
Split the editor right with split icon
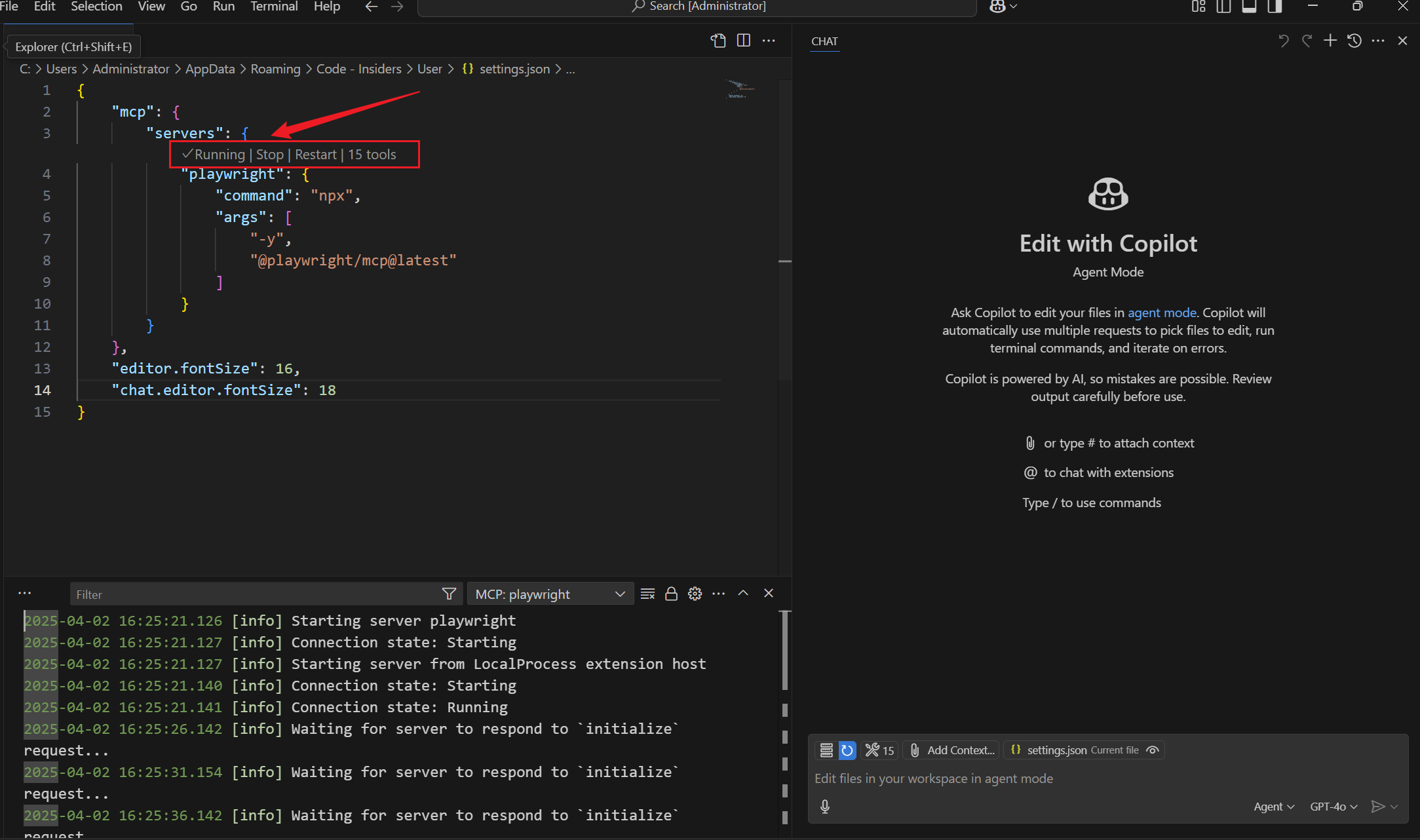point(744,41)
